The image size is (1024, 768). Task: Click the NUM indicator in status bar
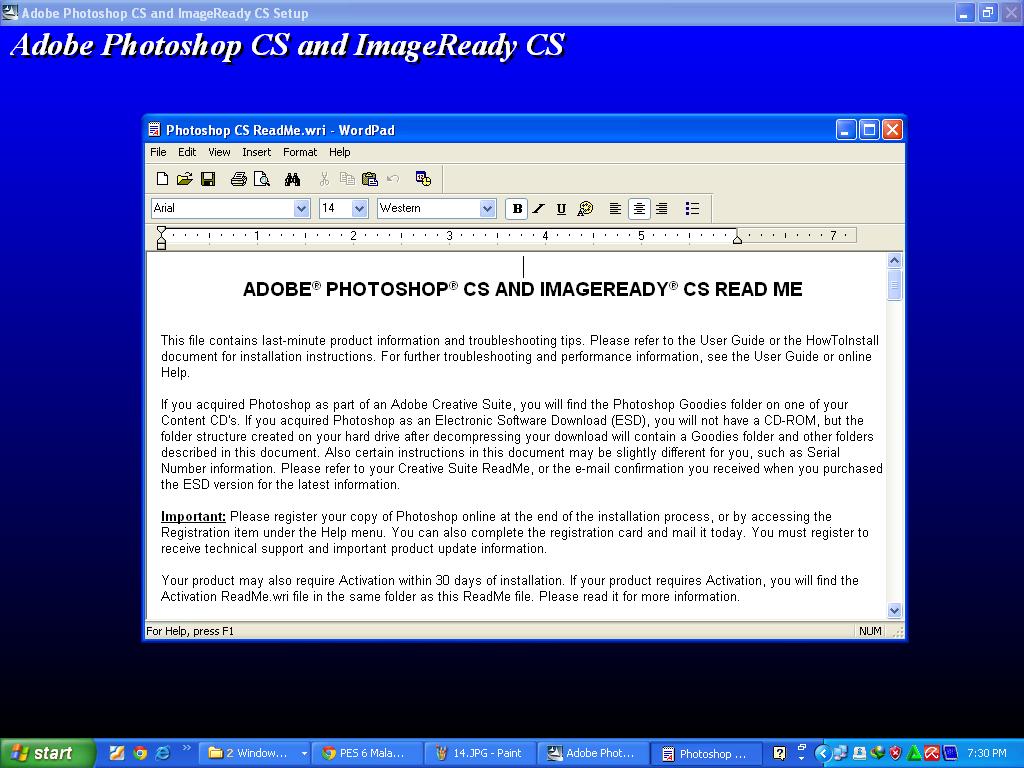(x=870, y=631)
